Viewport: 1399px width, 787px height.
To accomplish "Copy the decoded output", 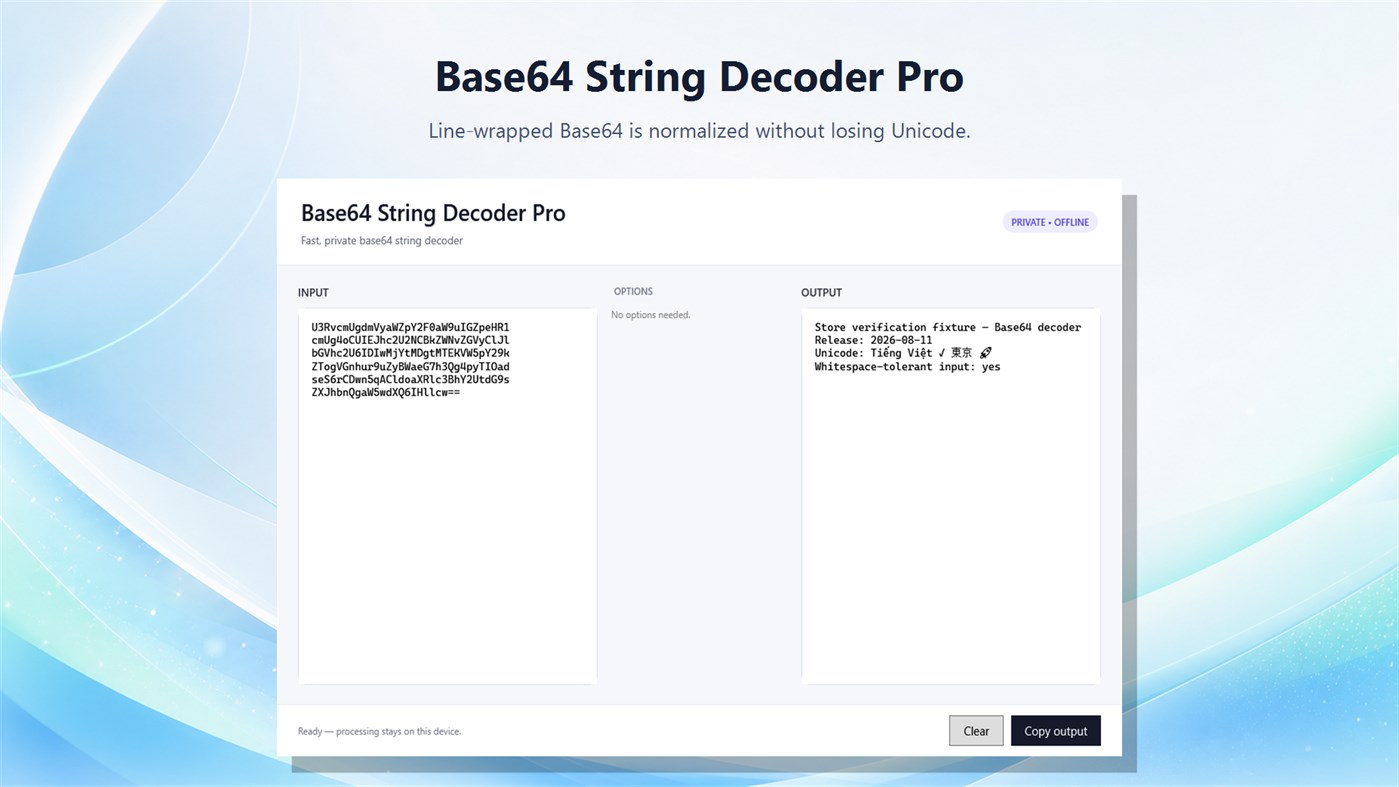I will [x=1055, y=731].
